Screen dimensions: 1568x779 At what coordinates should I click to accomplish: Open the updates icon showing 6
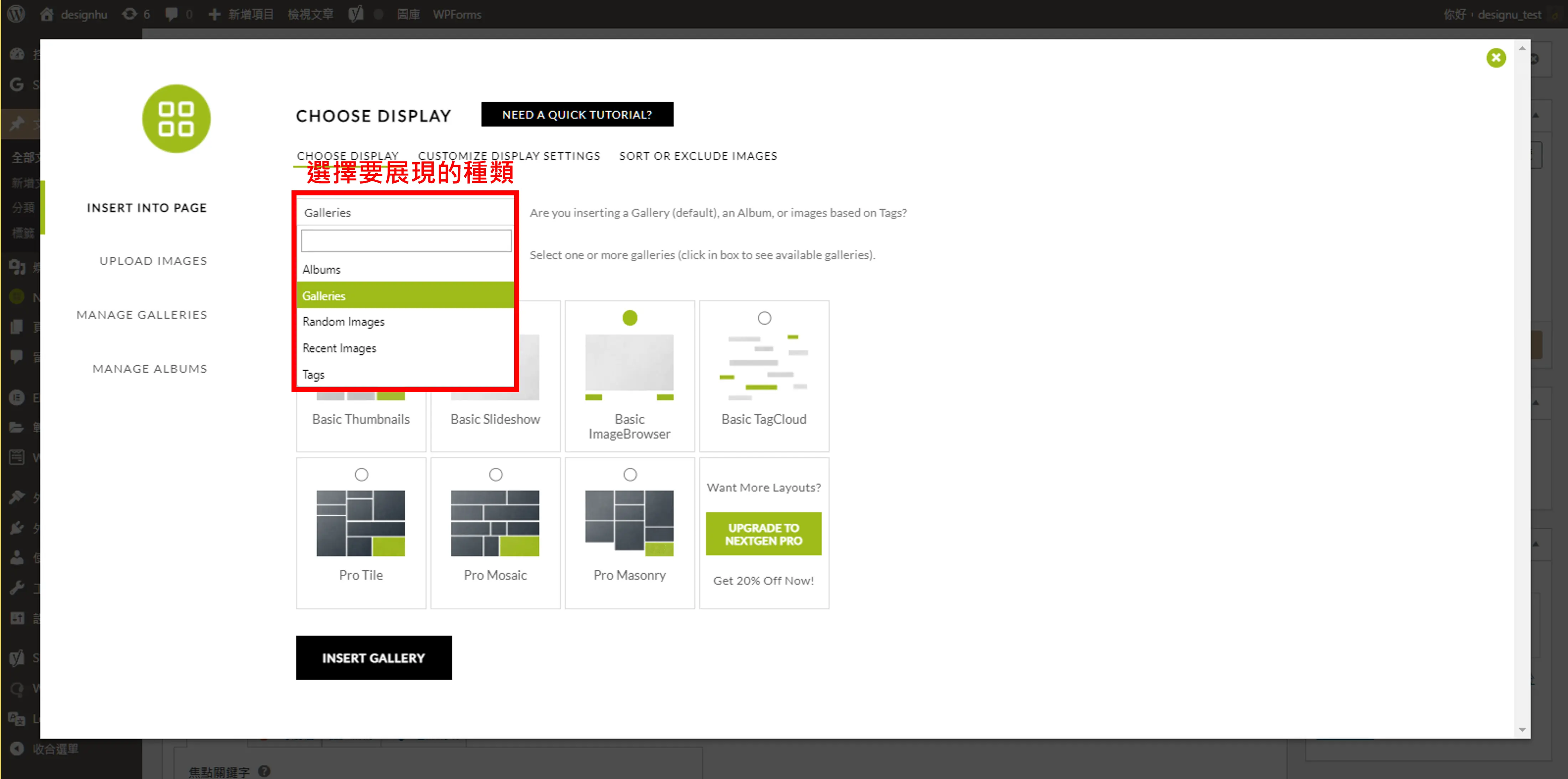[130, 14]
